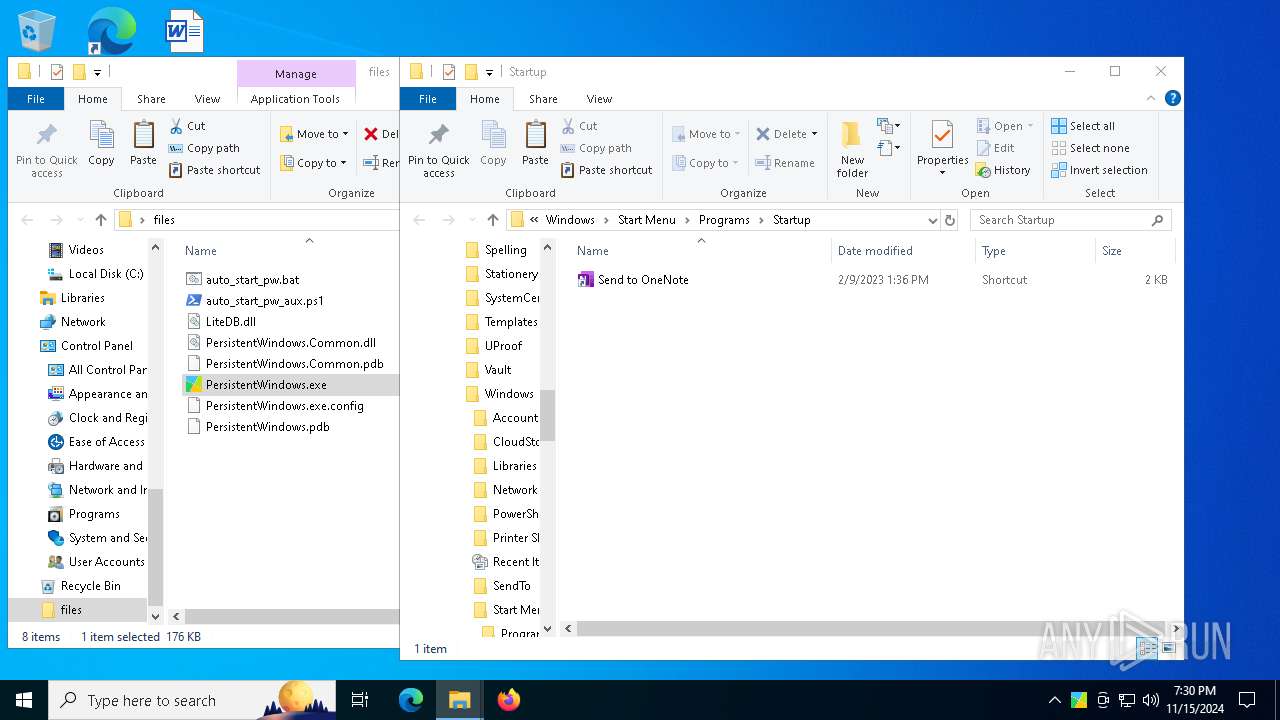Click Start Menu breadcrumb in address bar
Viewport: 1280px width, 720px height.
click(646, 220)
